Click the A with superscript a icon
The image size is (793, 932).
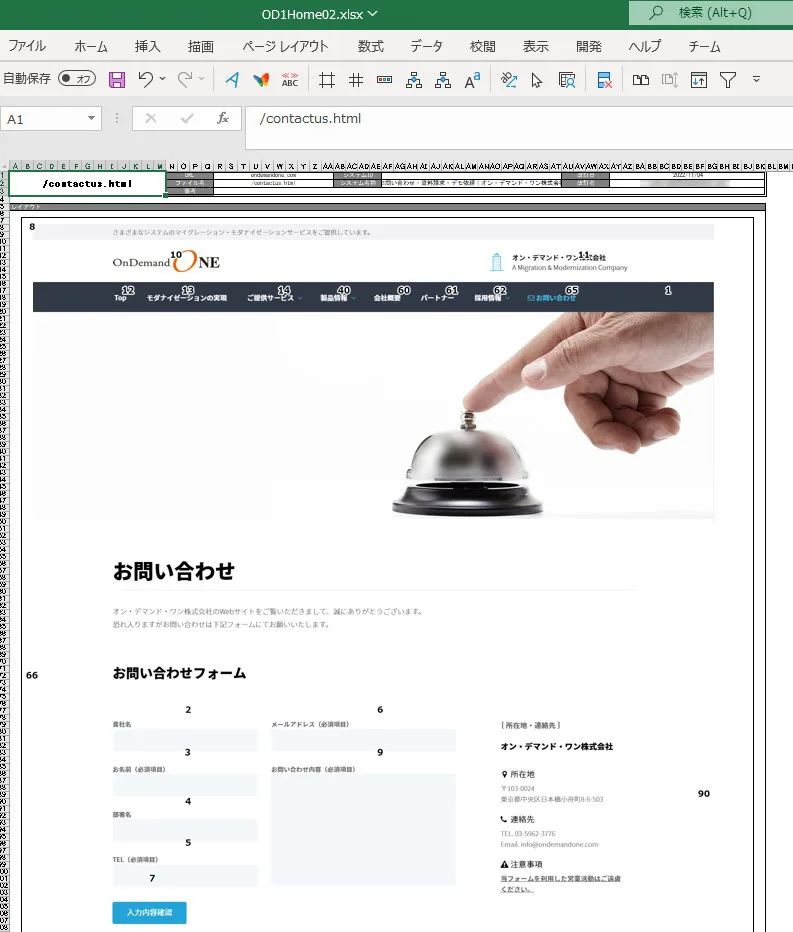(x=473, y=80)
